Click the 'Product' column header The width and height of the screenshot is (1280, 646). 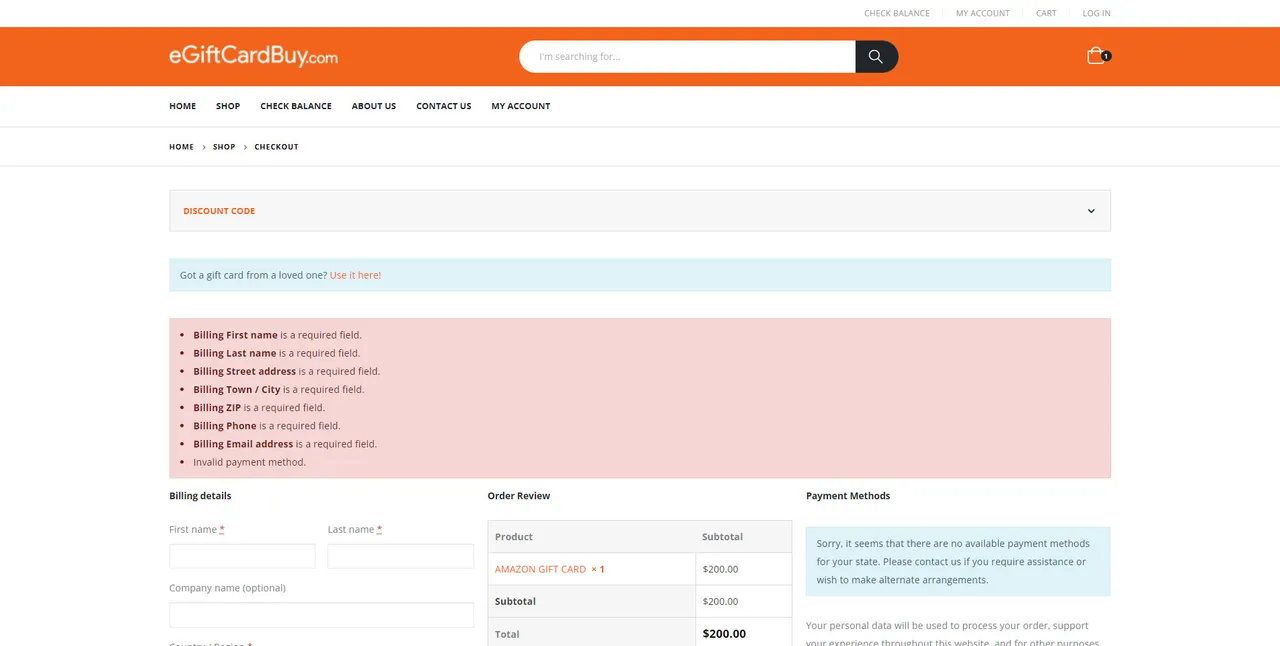(514, 537)
